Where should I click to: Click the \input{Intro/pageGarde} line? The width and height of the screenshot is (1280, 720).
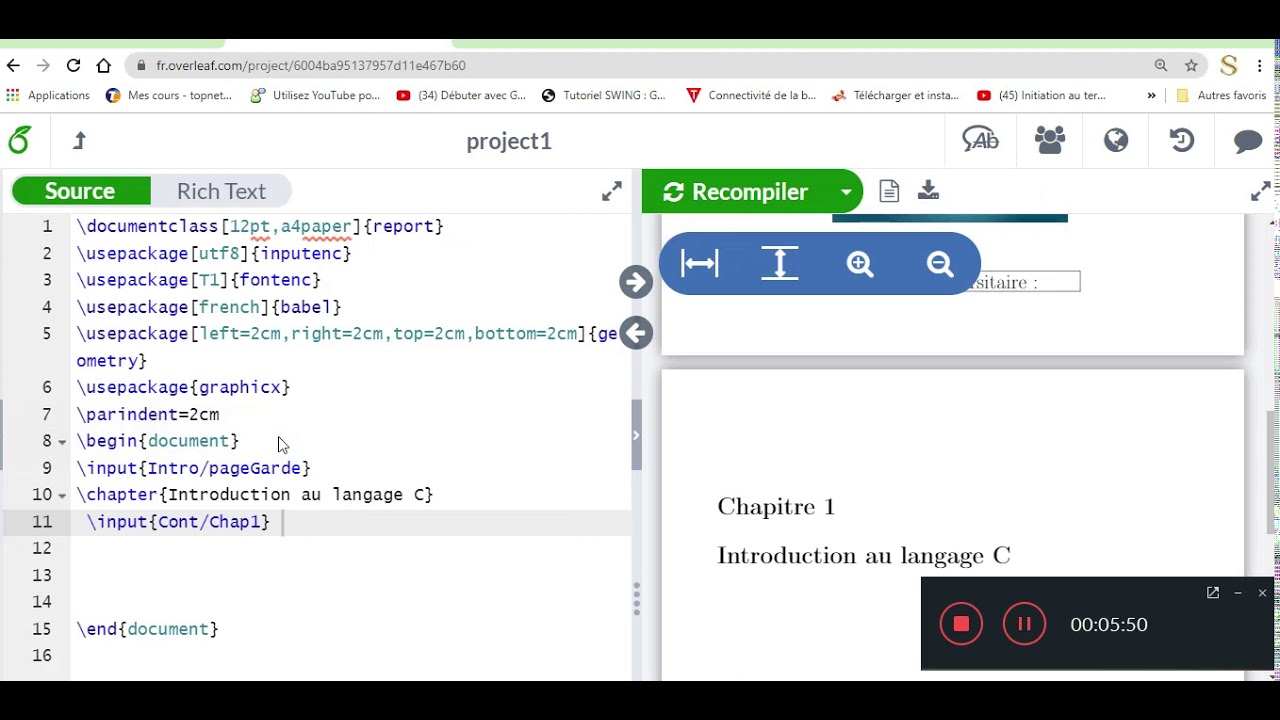194,468
